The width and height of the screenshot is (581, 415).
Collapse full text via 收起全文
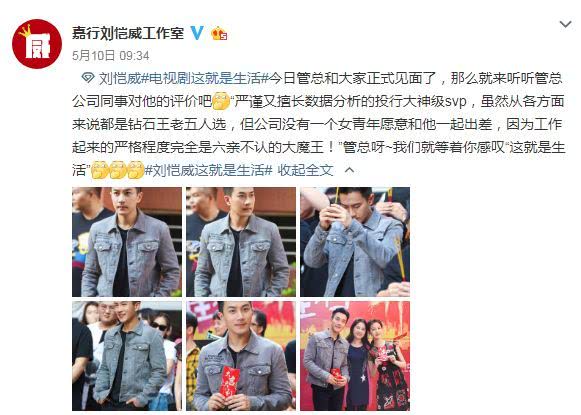click(305, 170)
